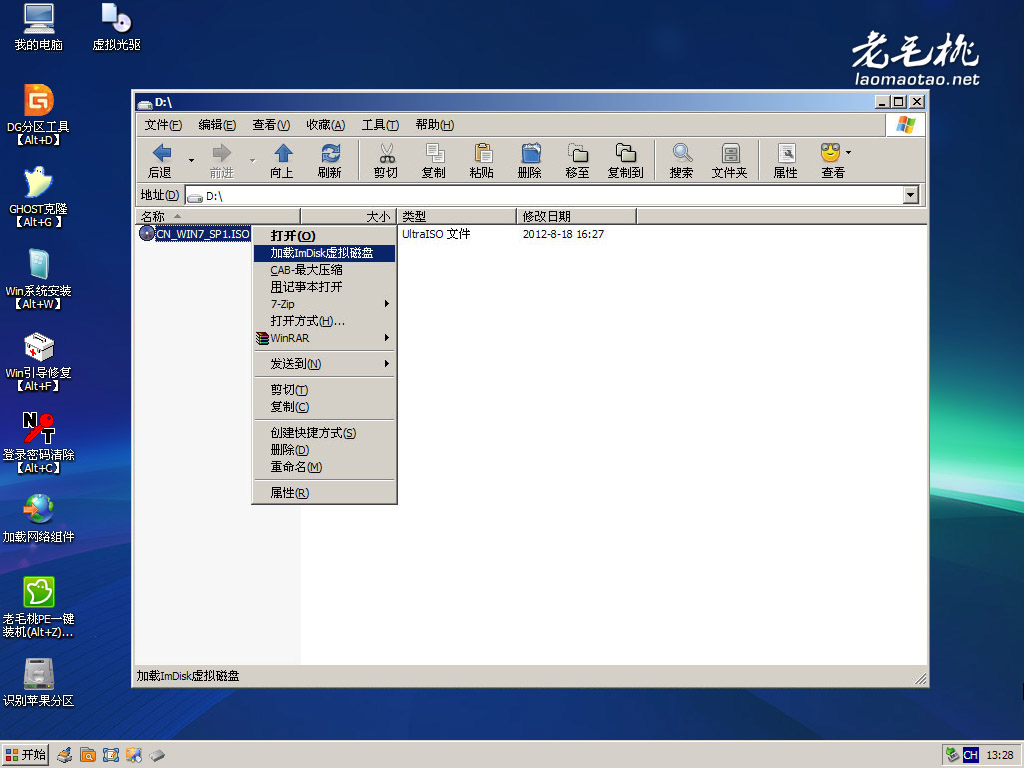Choose 创建快捷方式(S) in the context menu
Viewport: 1024px width, 768px height.
pyautogui.click(x=325, y=433)
